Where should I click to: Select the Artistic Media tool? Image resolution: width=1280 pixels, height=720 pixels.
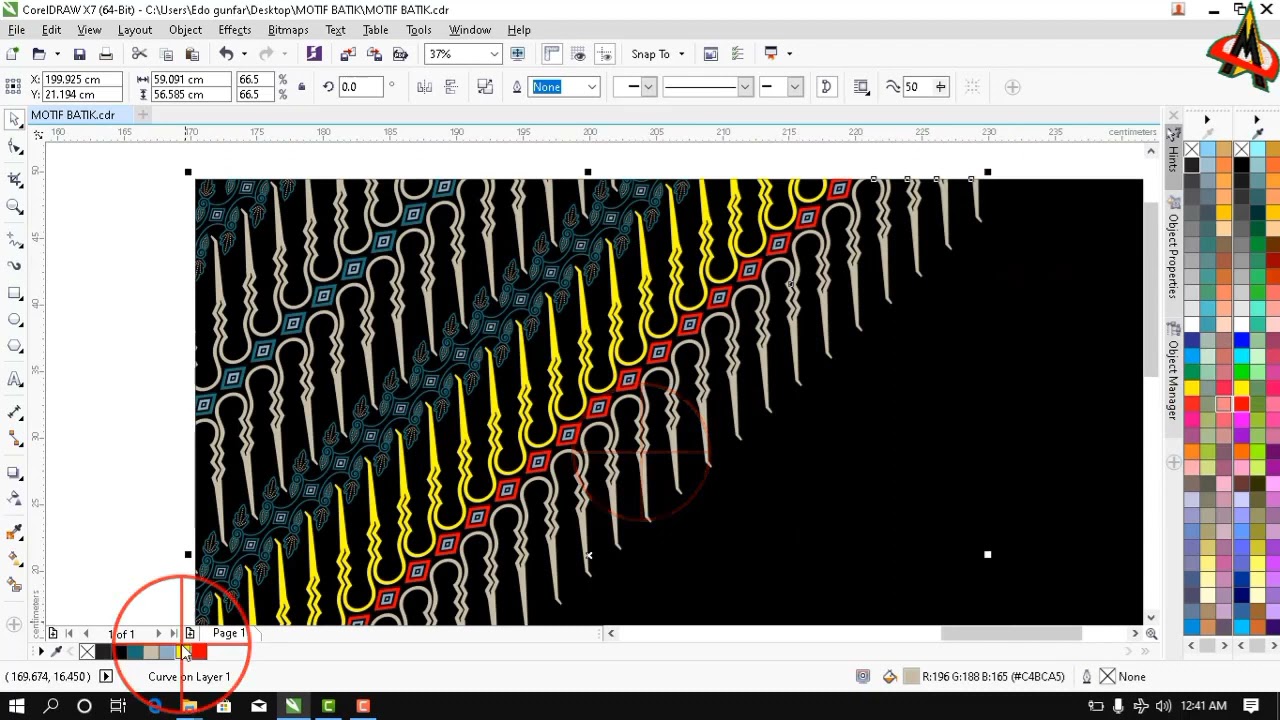14,266
